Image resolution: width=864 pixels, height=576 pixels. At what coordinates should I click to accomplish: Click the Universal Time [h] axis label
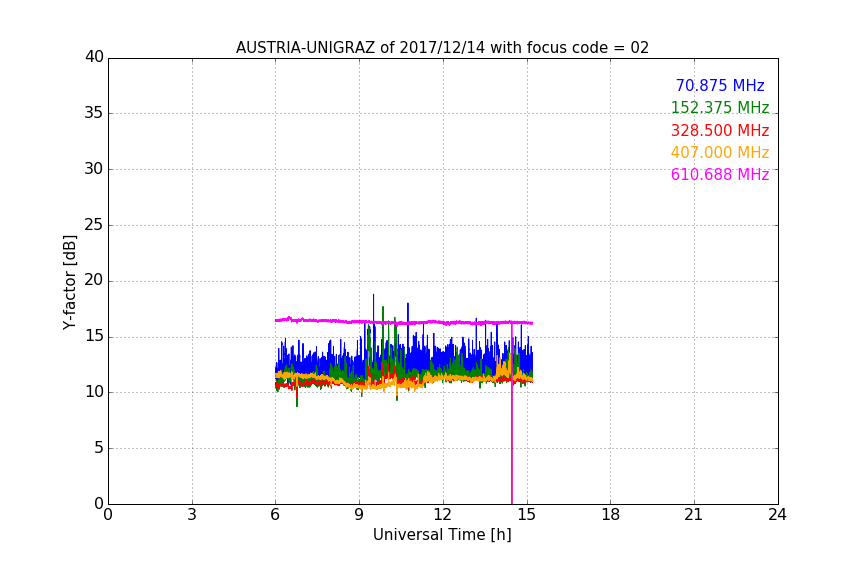pyautogui.click(x=442, y=535)
